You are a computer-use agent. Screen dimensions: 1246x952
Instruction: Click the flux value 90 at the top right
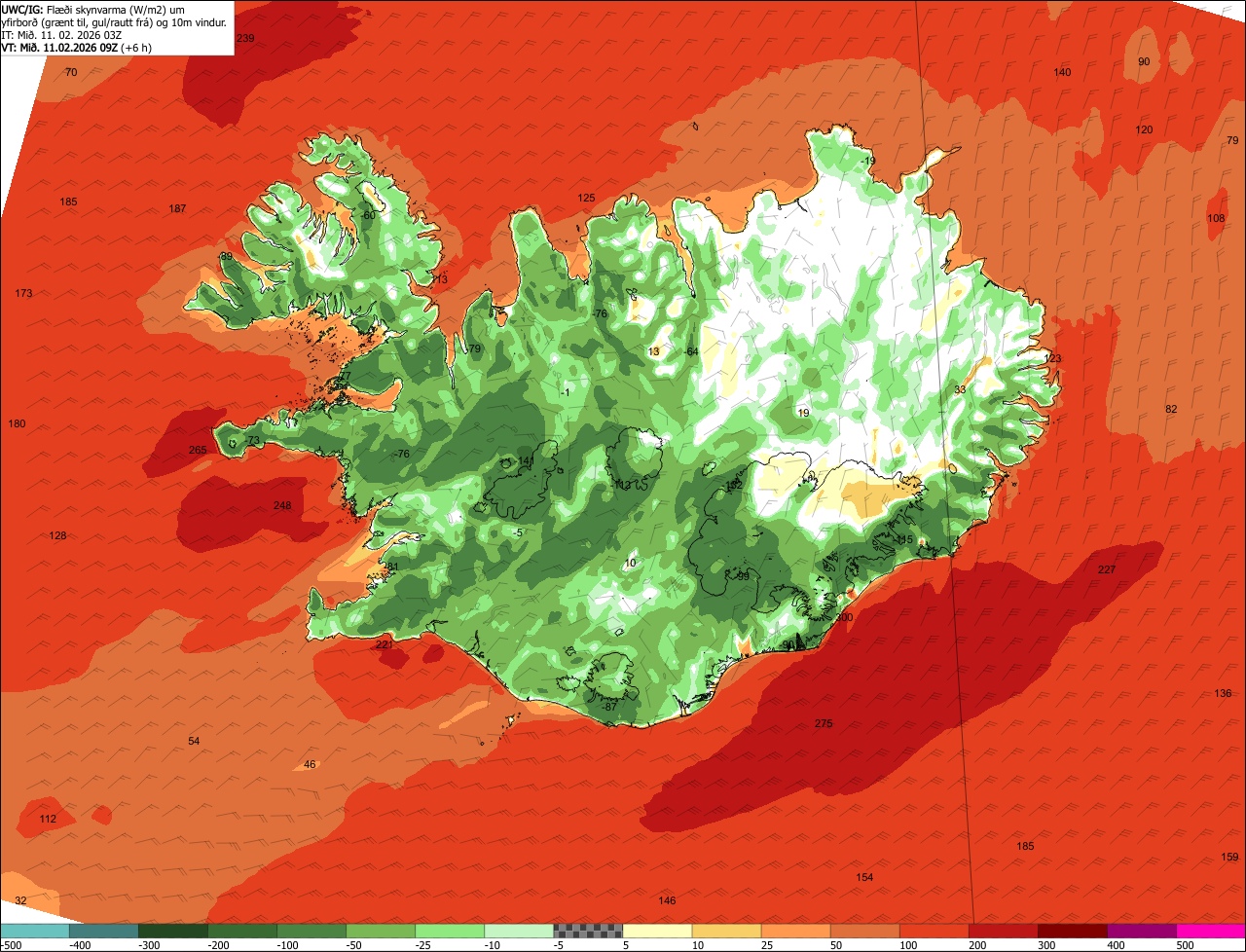pyautogui.click(x=1144, y=61)
